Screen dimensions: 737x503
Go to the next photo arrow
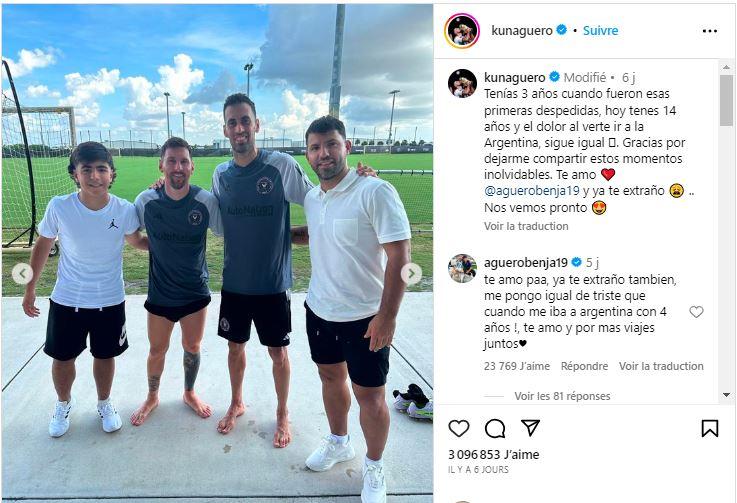[411, 273]
